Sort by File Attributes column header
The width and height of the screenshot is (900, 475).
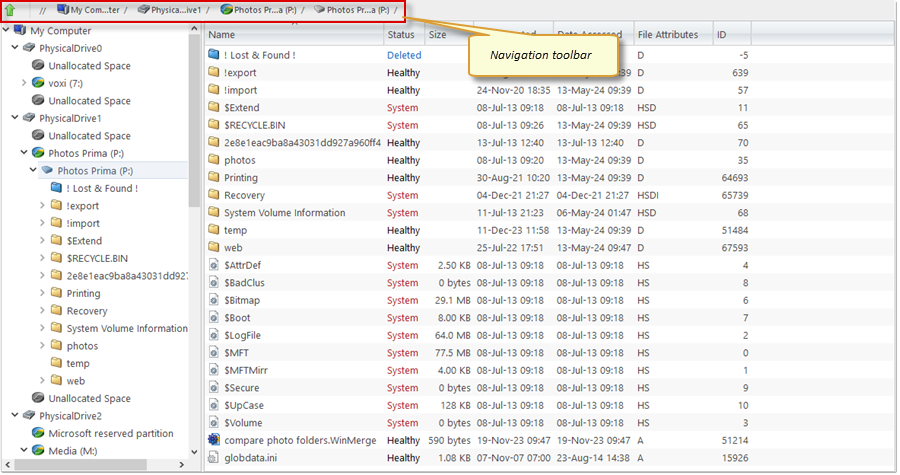(x=668, y=35)
